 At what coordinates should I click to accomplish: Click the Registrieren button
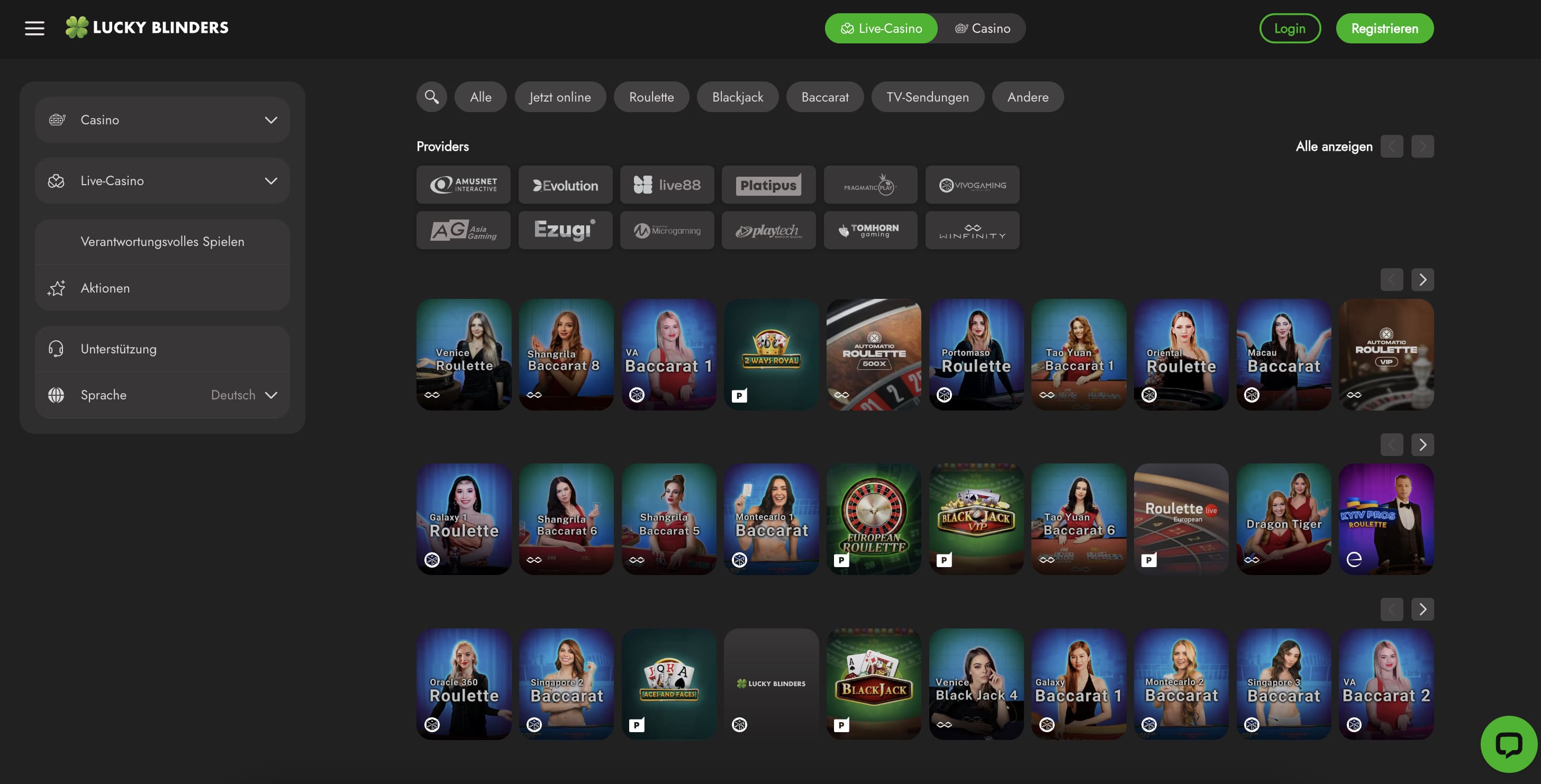1384,29
